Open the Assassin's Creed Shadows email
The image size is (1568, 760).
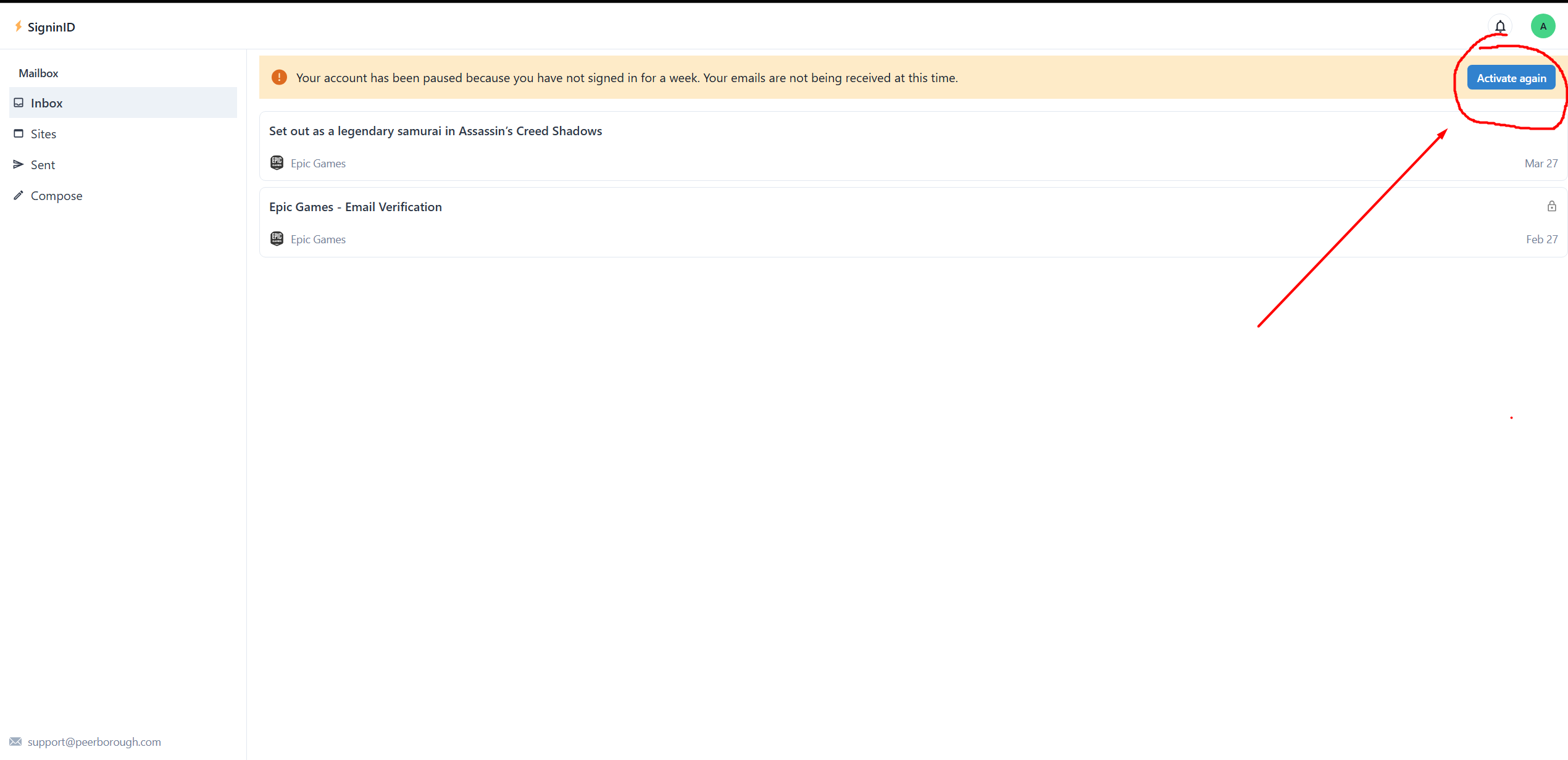[x=435, y=131]
